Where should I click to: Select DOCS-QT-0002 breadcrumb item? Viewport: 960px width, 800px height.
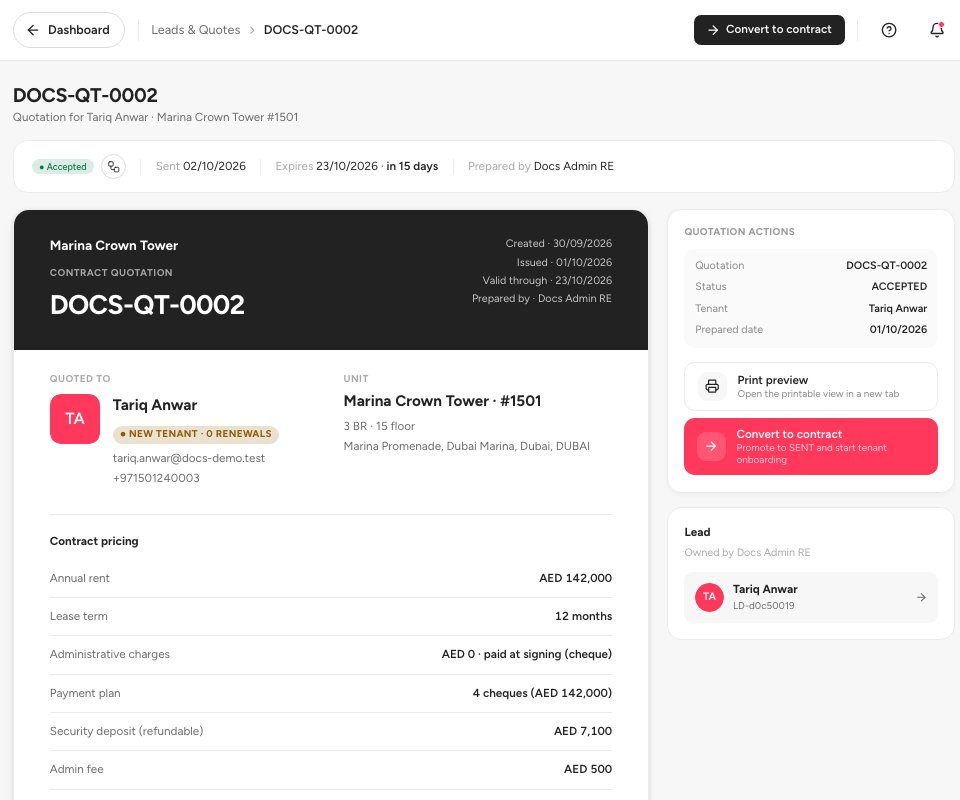[310, 30]
